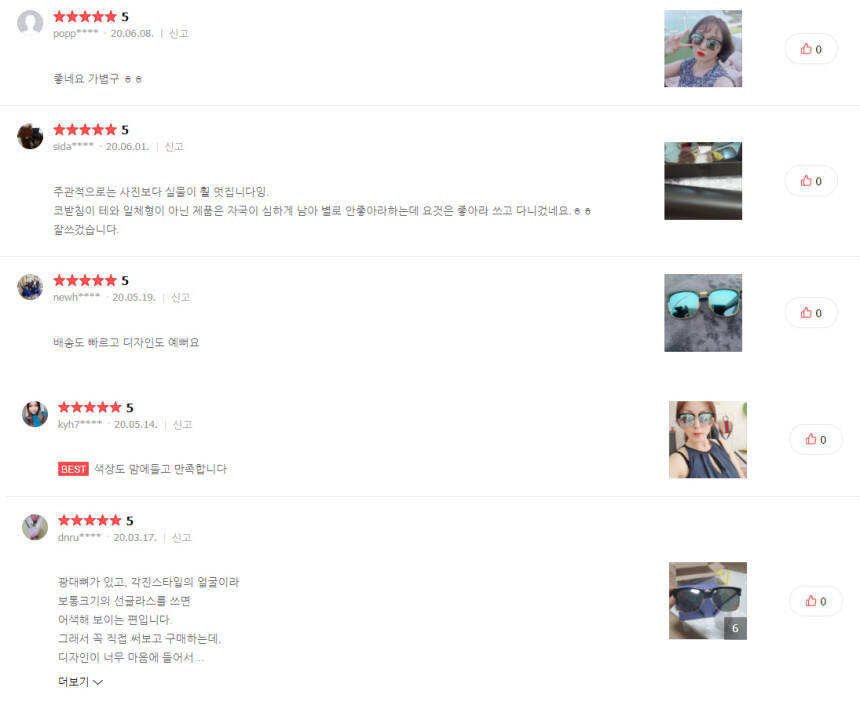Open newh**** profile avatar
The image size is (860, 702).
tap(30, 287)
